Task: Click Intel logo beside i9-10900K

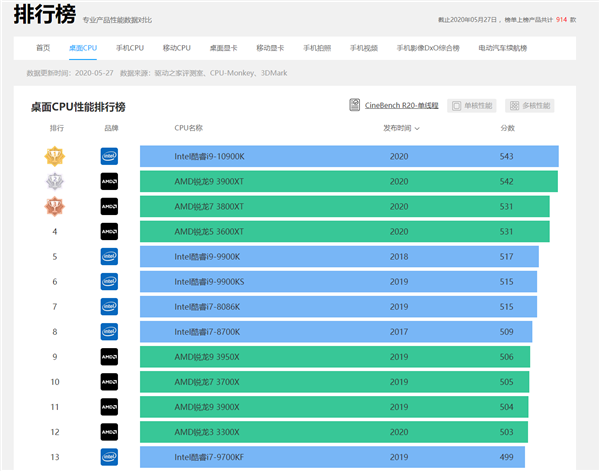Action: [x=109, y=156]
